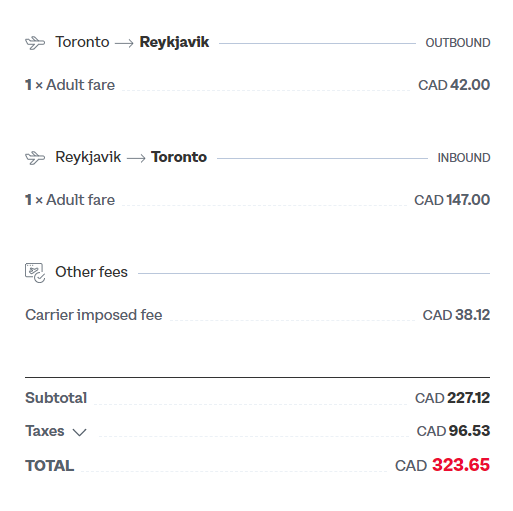Click the OUTBOUND label
The width and height of the screenshot is (513, 511).
(x=458, y=43)
